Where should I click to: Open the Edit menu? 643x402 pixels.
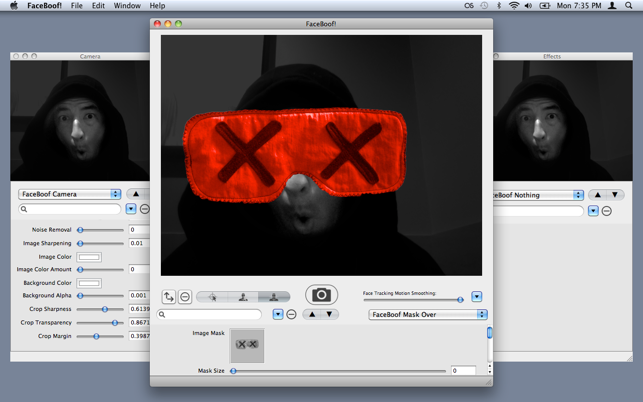98,6
